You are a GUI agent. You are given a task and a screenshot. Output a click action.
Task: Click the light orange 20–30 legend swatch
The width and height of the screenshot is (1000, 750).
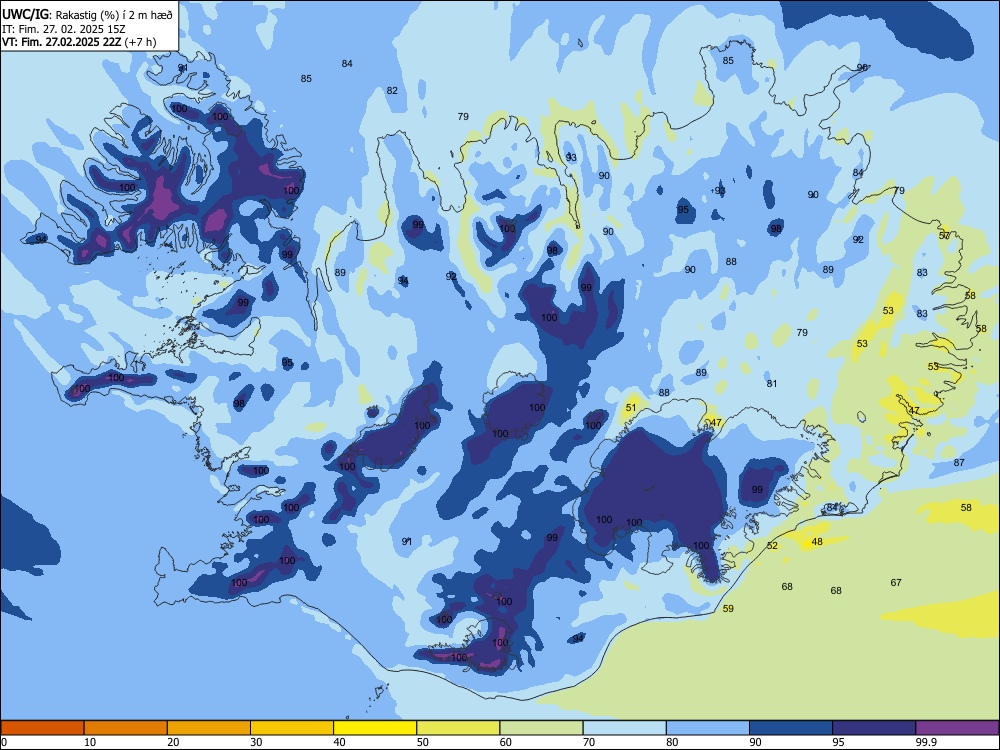tap(209, 728)
